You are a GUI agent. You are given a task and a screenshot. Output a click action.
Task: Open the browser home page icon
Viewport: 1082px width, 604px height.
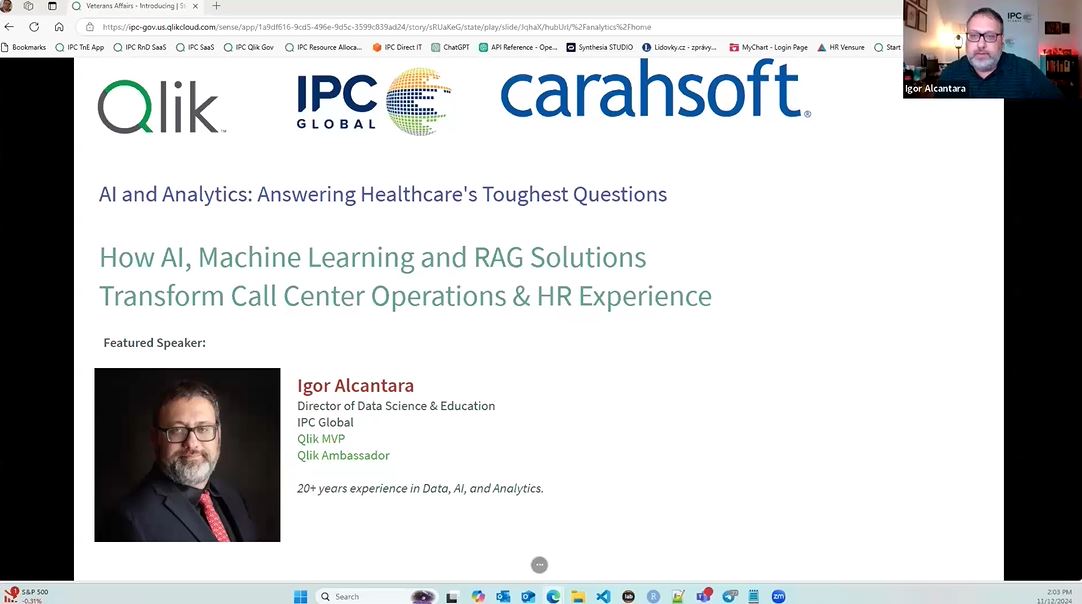click(x=59, y=27)
